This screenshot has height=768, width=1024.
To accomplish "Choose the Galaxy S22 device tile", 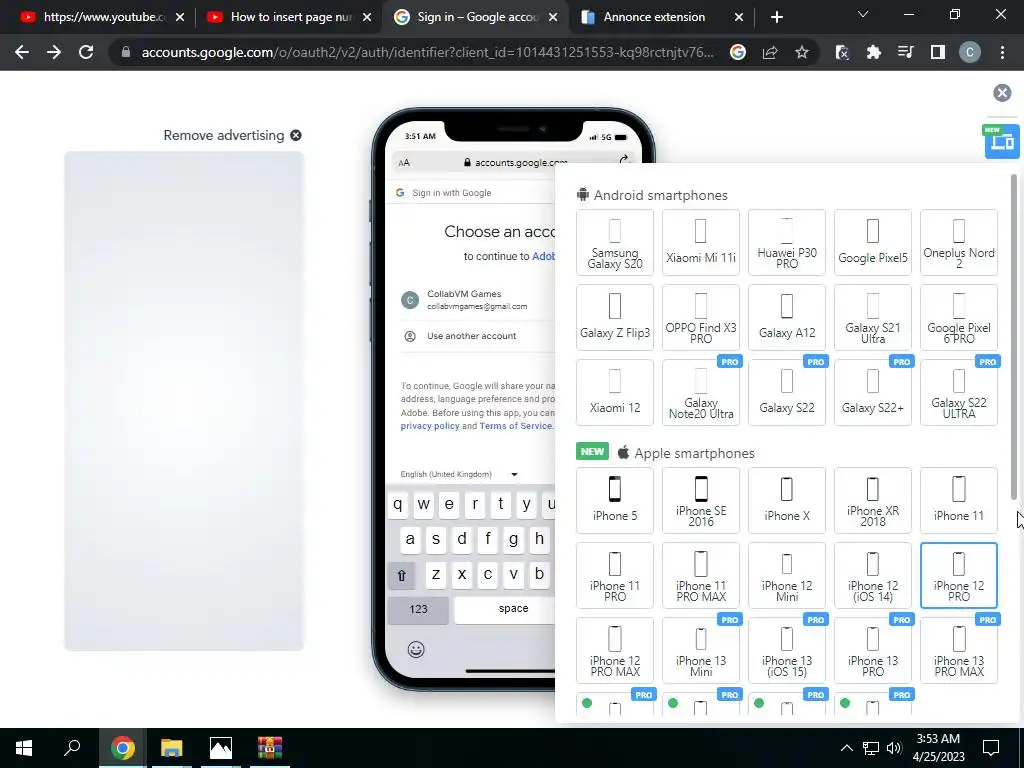I will coord(787,392).
